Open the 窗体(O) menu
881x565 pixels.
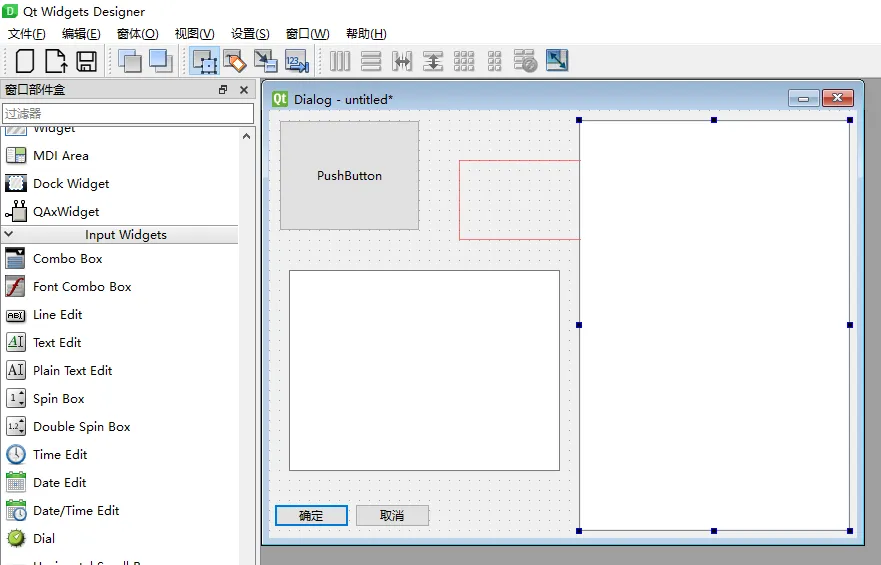(x=138, y=34)
